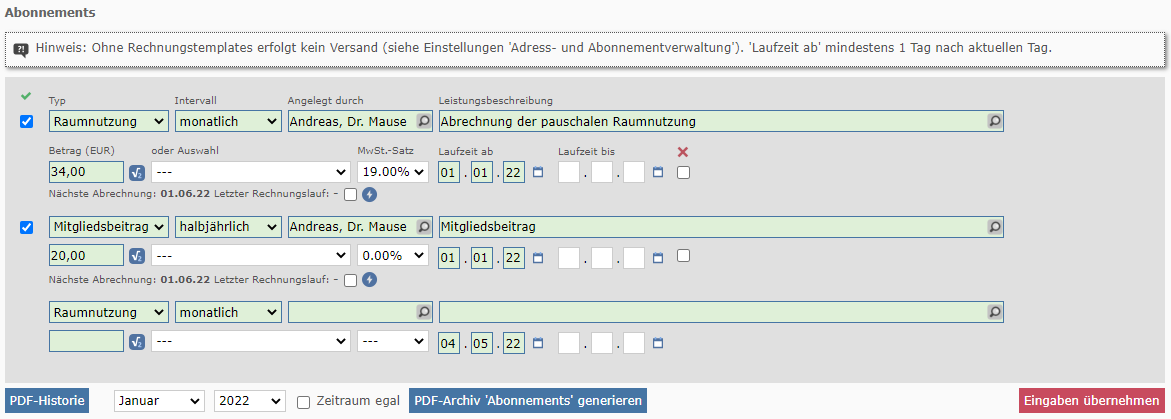Screen dimensions: 1171x419
Task: Generate the PDF-Archiv 'Abonnements'
Action: tap(528, 401)
